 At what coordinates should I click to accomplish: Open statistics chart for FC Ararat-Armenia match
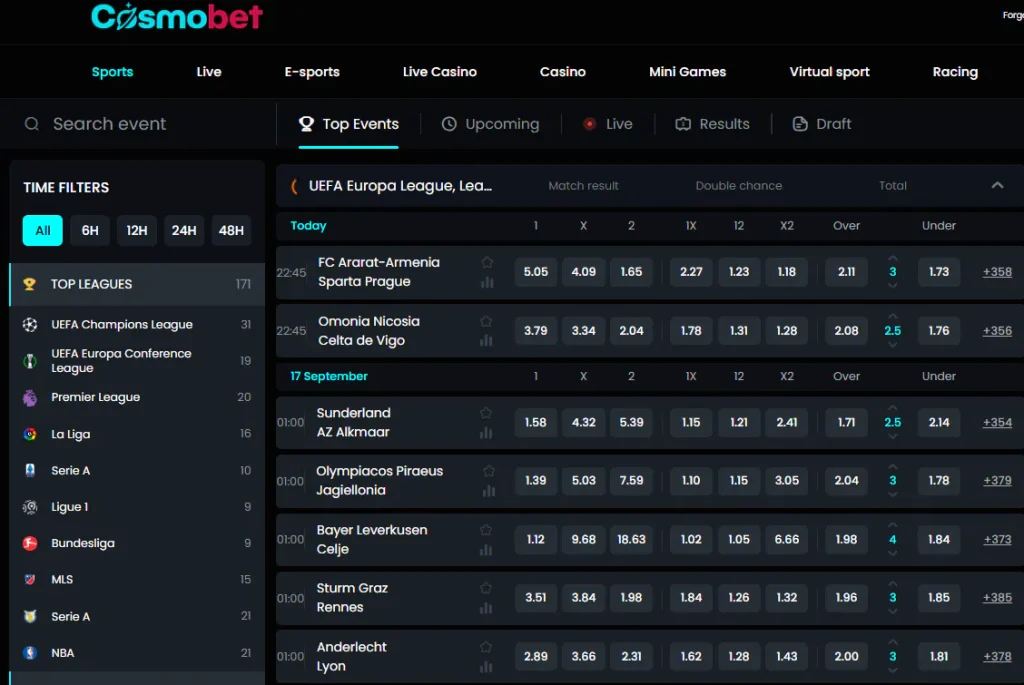tap(487, 283)
